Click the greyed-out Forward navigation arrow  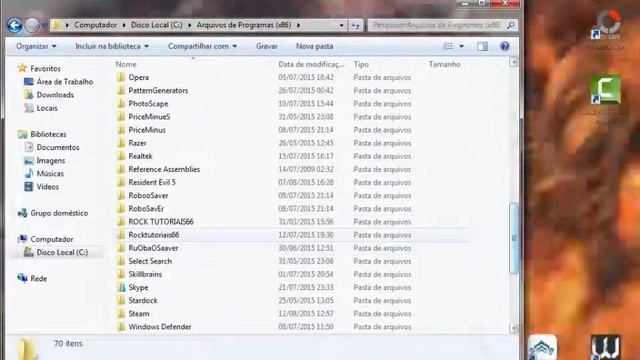tap(32, 25)
